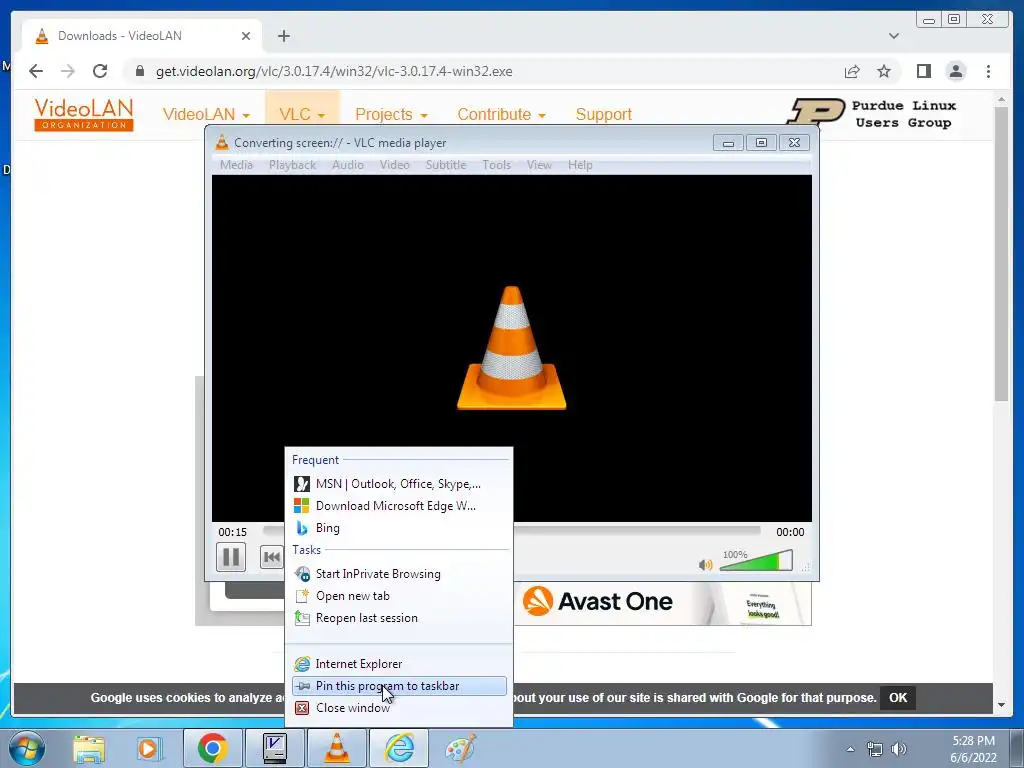Screen dimensions: 1024x768
Task: Expand the Projects dropdown in navbar
Action: (391, 114)
